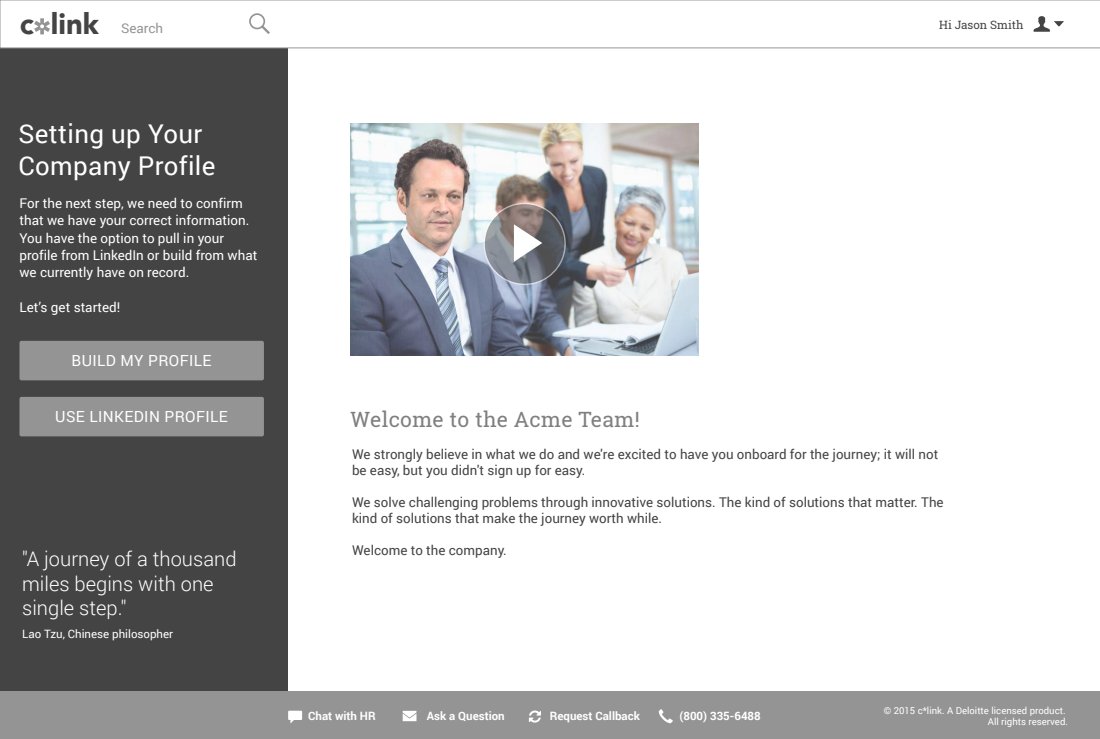The width and height of the screenshot is (1100, 739).
Task: Click the user profile silhouette icon
Action: click(1041, 24)
